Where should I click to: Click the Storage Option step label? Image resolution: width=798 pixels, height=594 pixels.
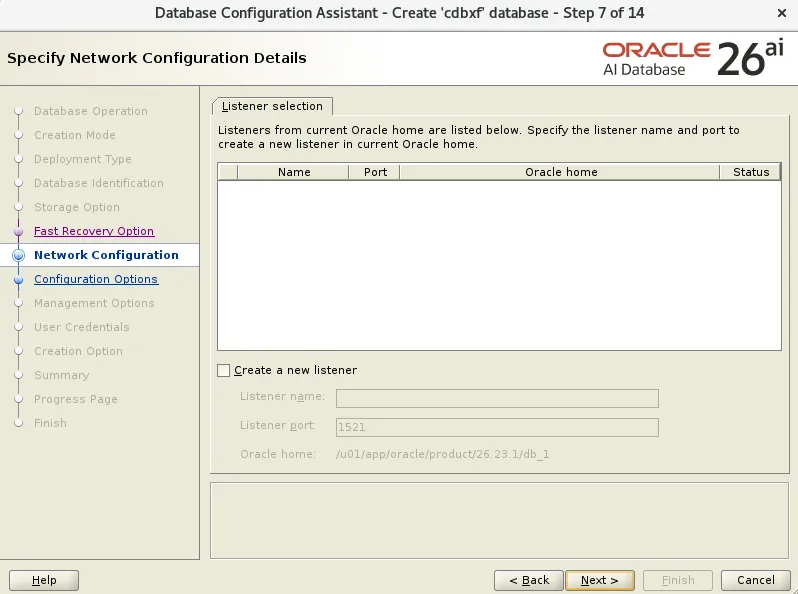[77, 207]
